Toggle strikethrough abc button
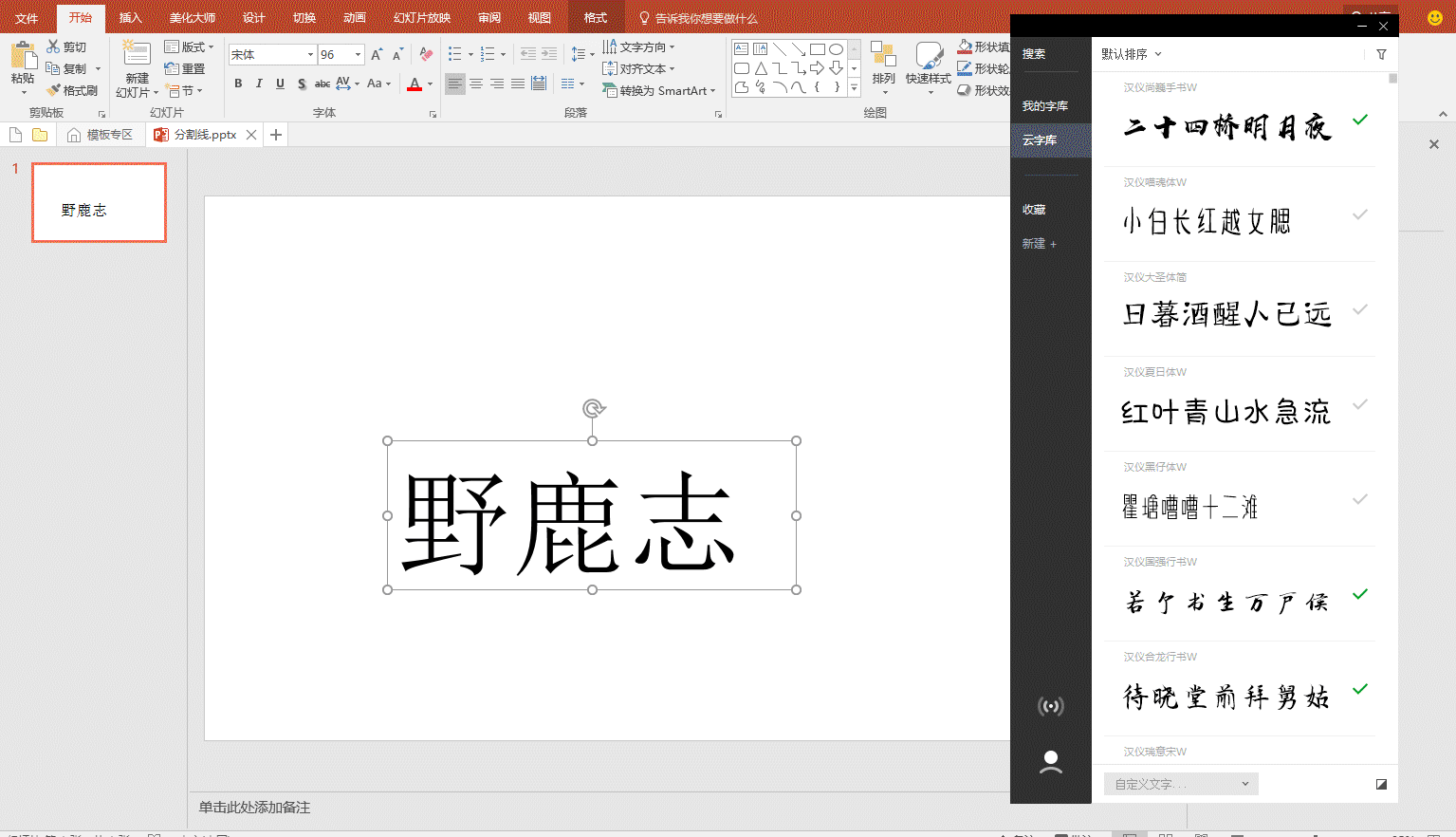The image size is (1456, 837). pos(323,84)
